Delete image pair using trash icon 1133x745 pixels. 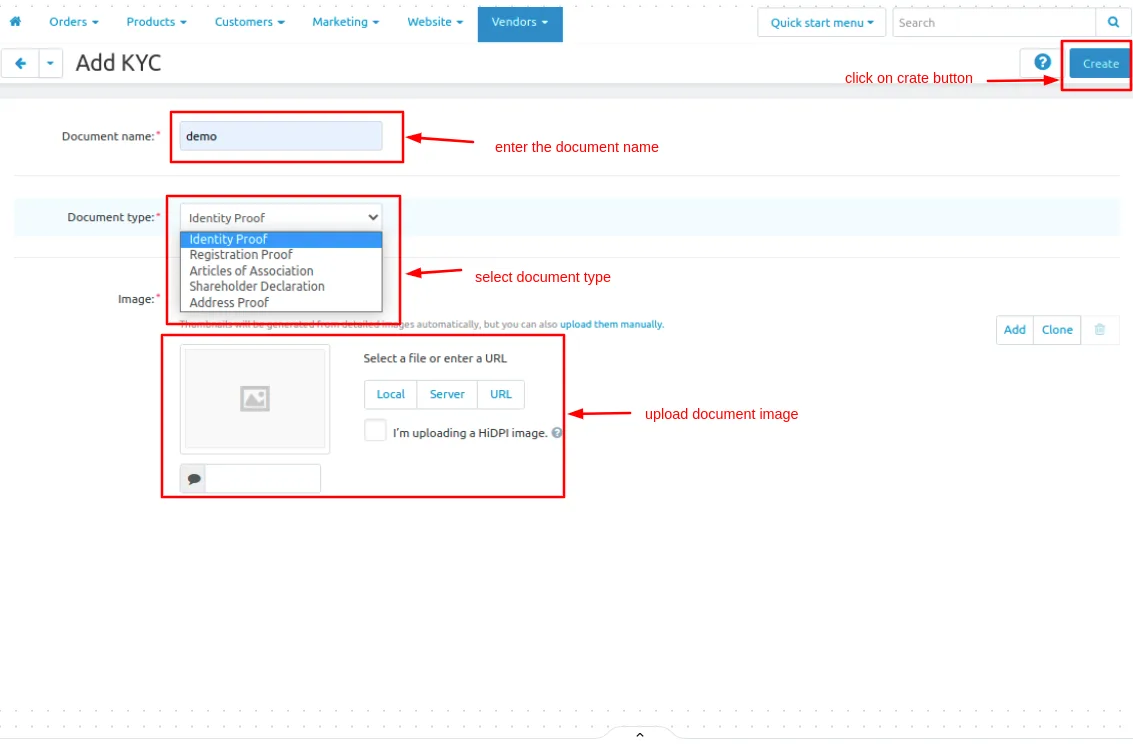point(1100,330)
